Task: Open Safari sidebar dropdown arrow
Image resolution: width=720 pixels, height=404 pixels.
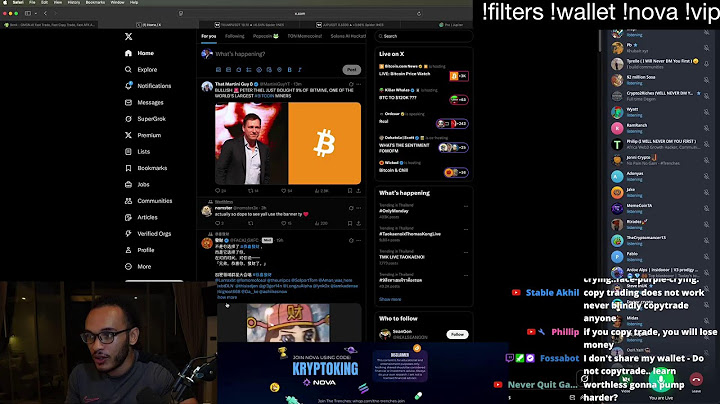Action: coord(35,13)
